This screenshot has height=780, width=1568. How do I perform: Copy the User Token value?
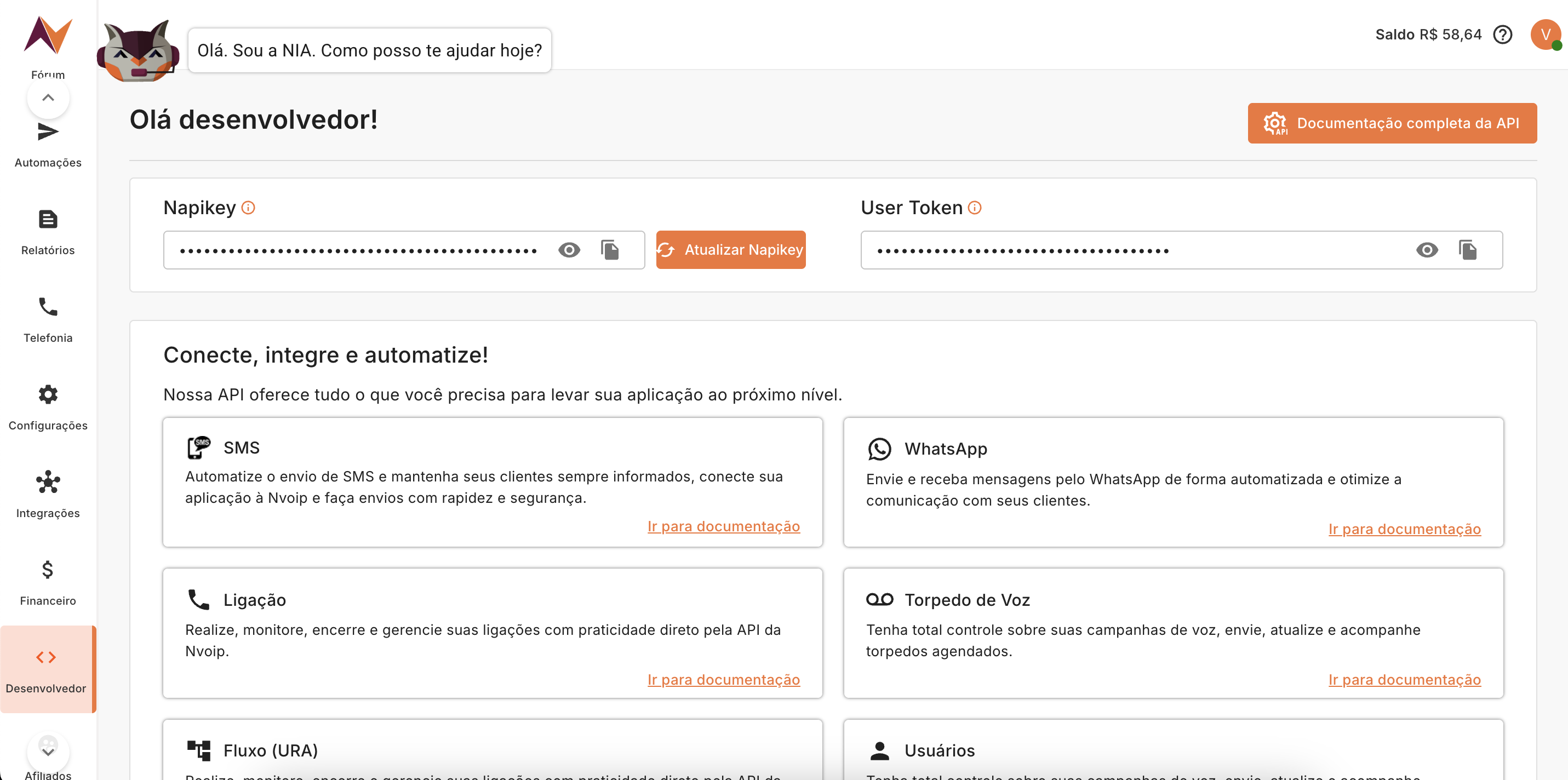1468,250
